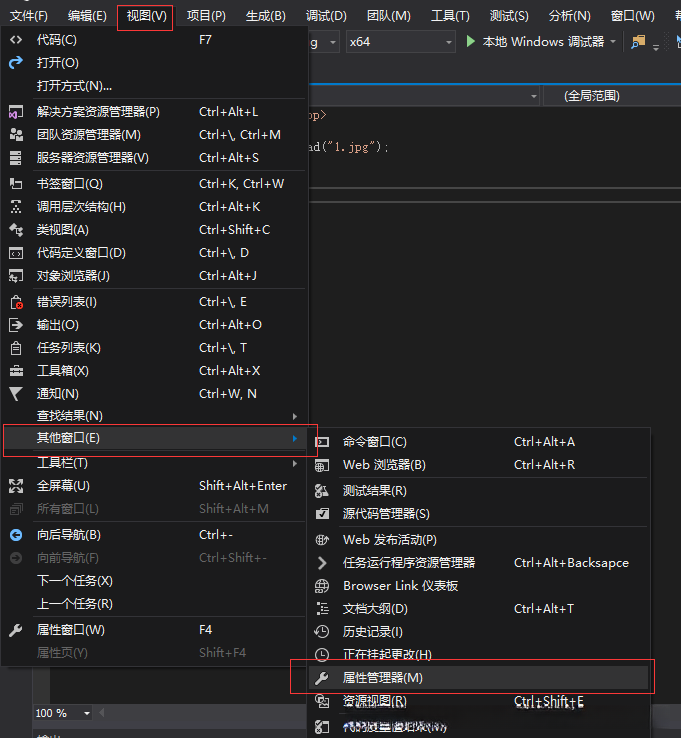Click the Browser Link Dashboard globe icon

322,586
